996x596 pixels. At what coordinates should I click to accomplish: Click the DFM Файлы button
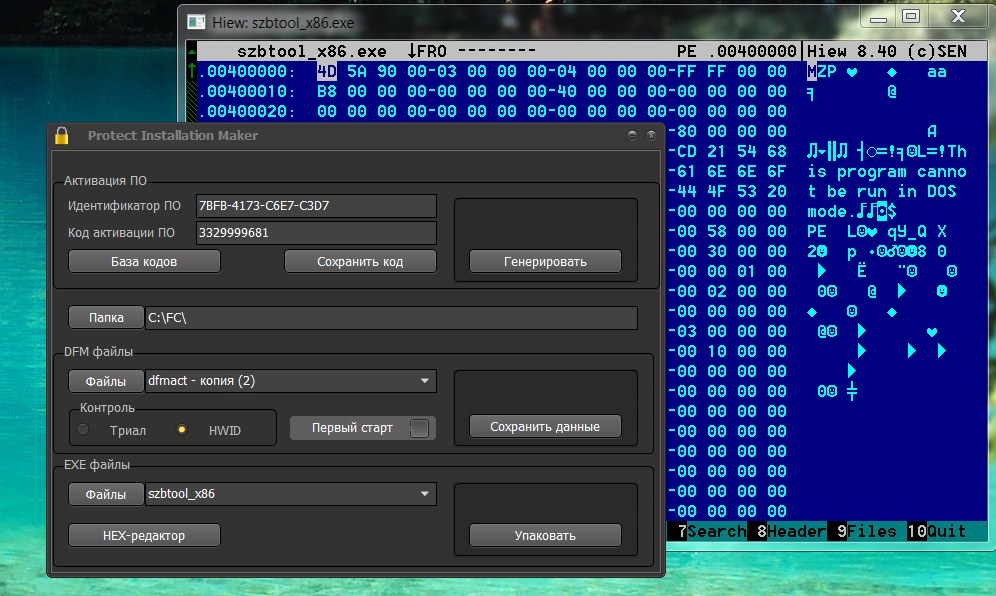pos(106,381)
